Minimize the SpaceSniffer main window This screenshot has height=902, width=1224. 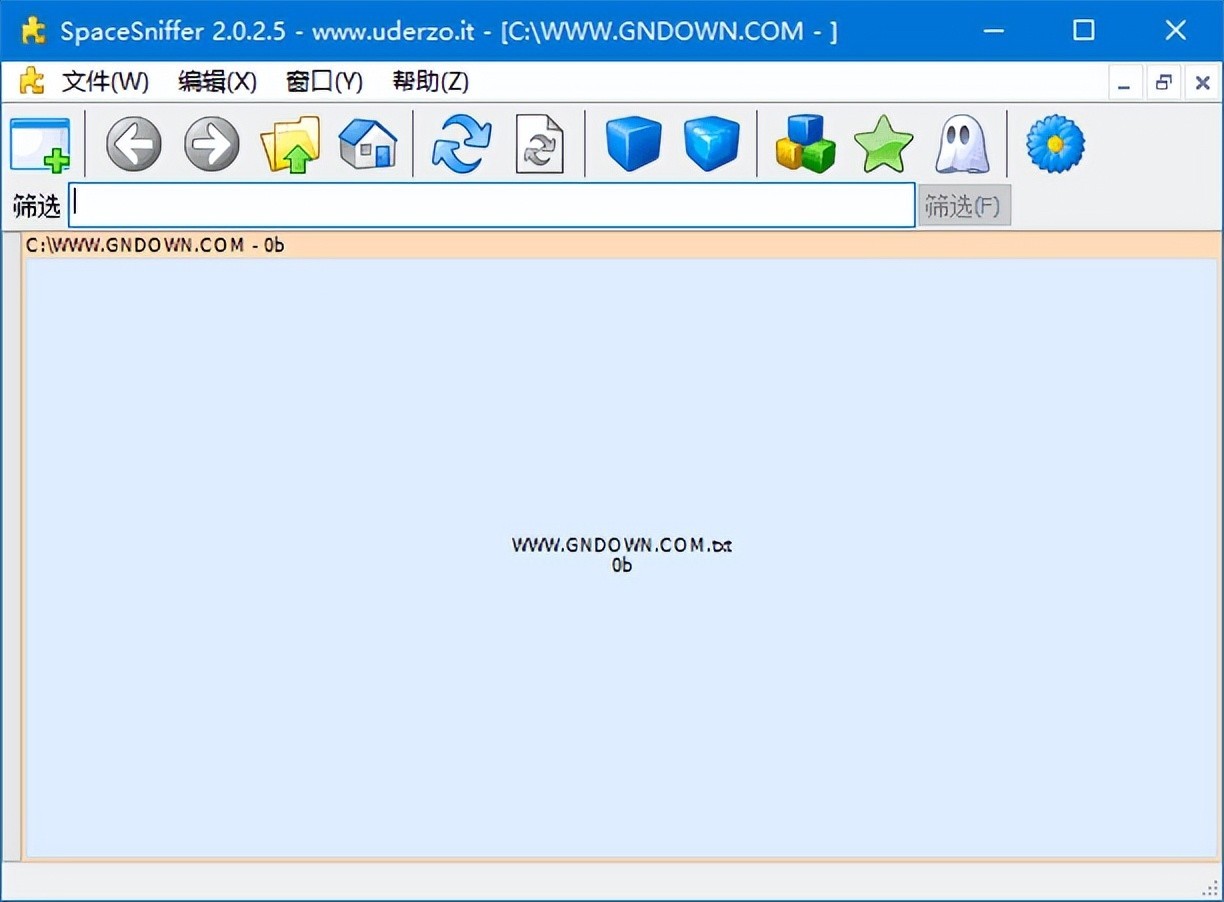tap(993, 31)
